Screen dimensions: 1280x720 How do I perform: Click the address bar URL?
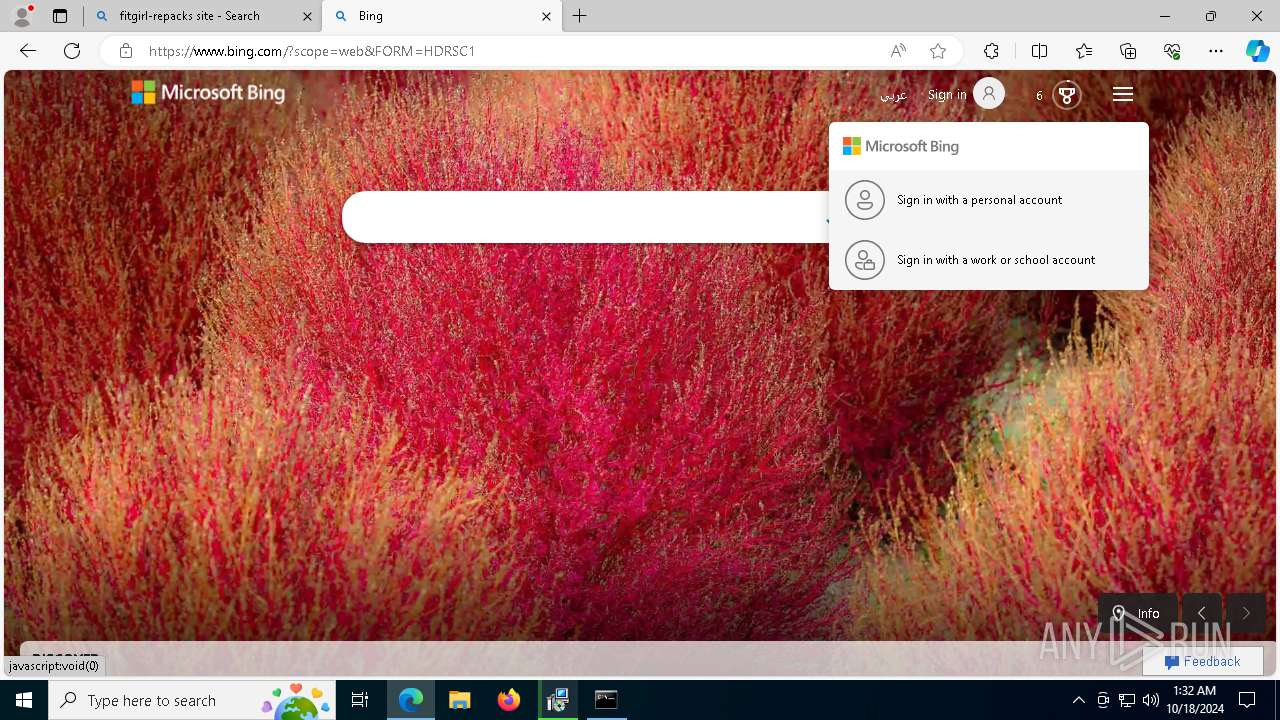point(312,51)
